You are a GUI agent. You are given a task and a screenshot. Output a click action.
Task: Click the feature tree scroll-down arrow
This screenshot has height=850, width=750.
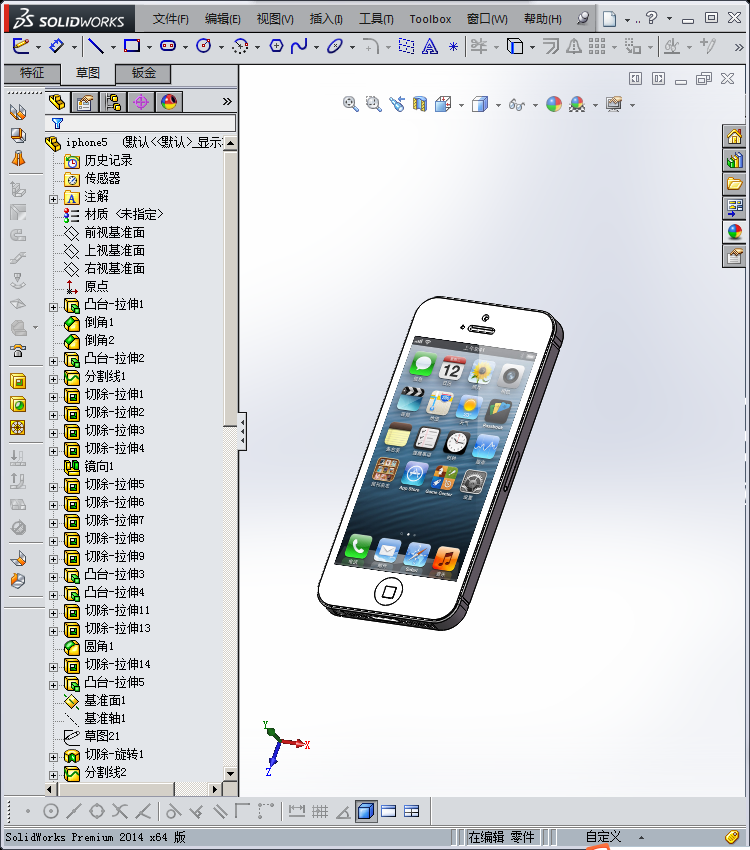click(230, 774)
